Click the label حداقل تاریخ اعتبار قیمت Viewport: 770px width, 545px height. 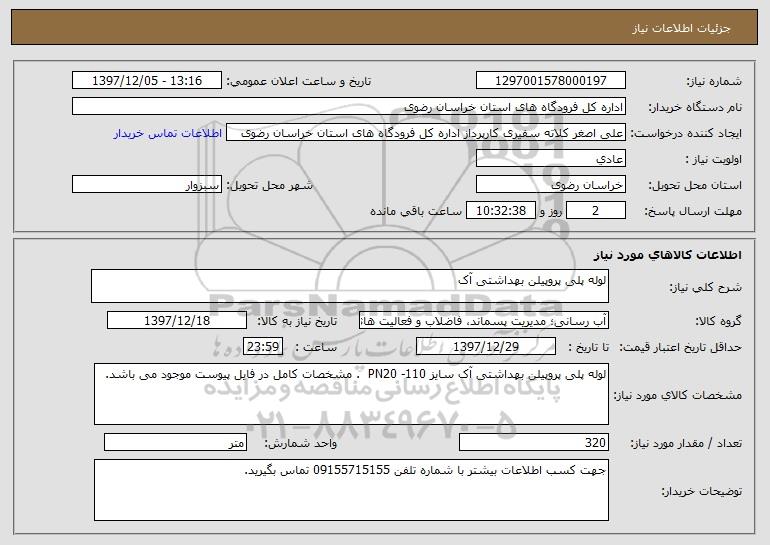pos(680,347)
